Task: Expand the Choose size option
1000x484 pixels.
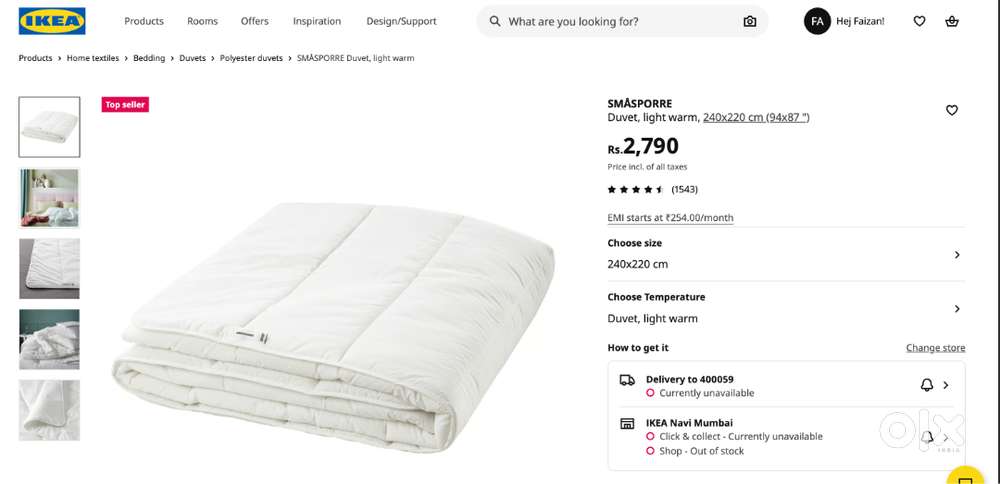Action: coord(957,255)
